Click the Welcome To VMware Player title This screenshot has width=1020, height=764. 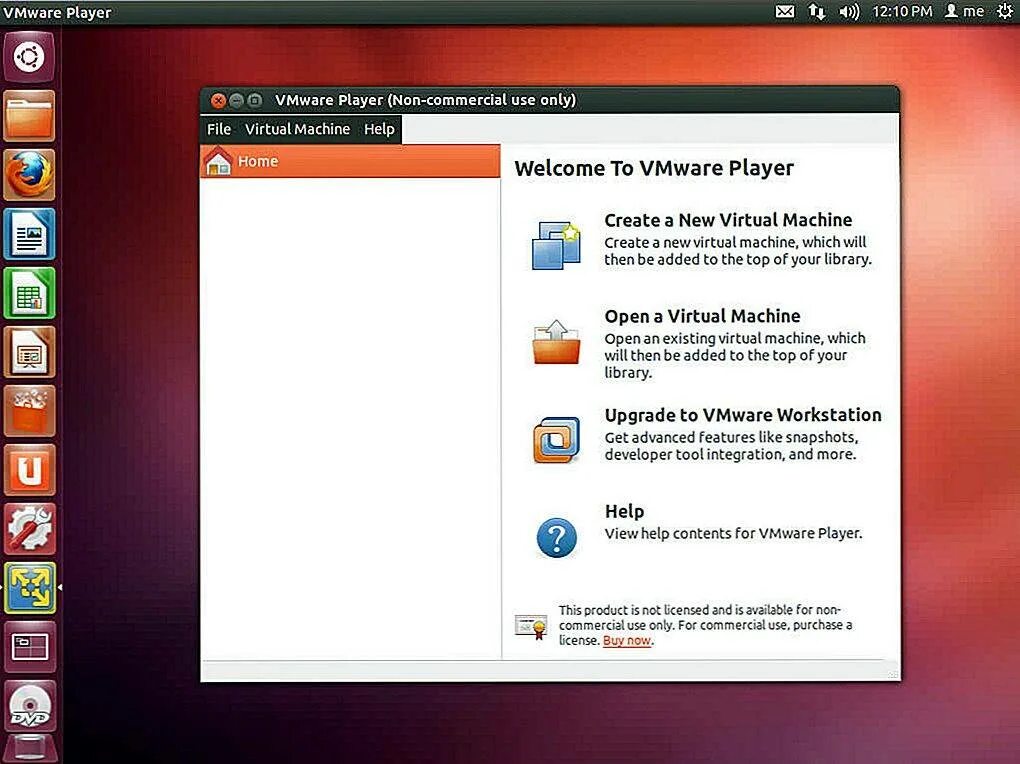(x=654, y=169)
